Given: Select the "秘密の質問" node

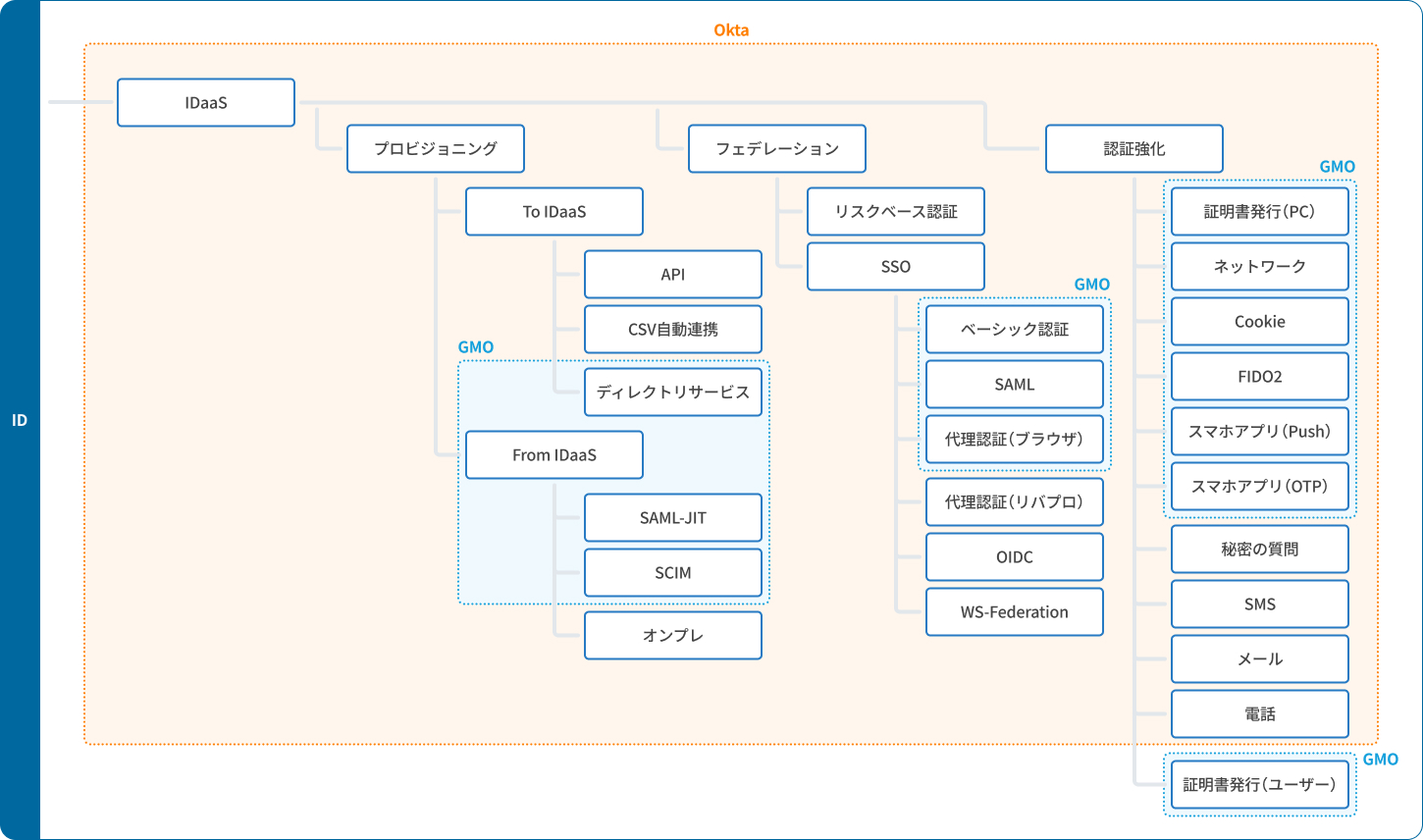Looking at the screenshot, I should click(x=1260, y=550).
